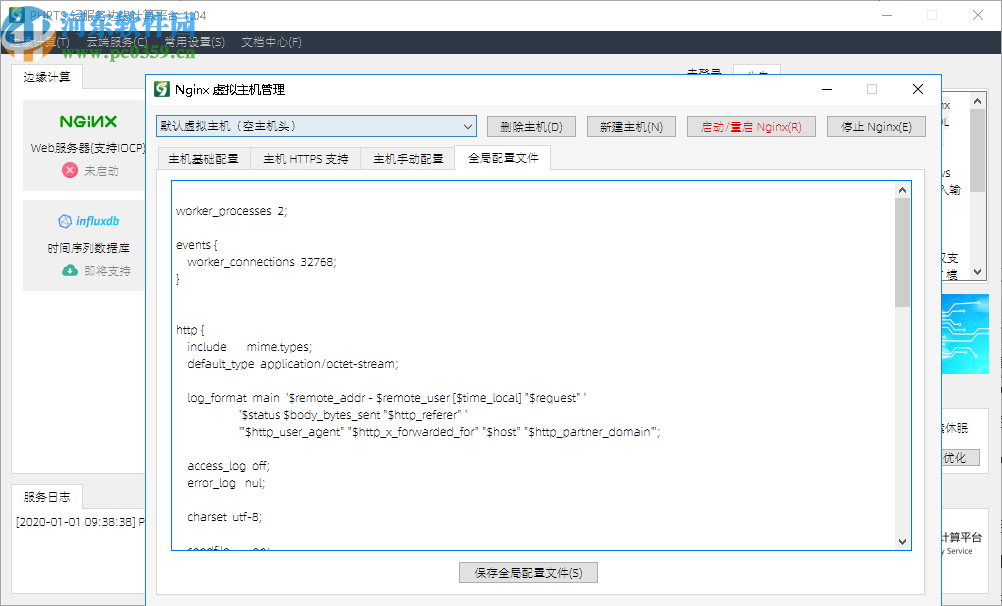Click the 新建主机(N) button

point(631,126)
